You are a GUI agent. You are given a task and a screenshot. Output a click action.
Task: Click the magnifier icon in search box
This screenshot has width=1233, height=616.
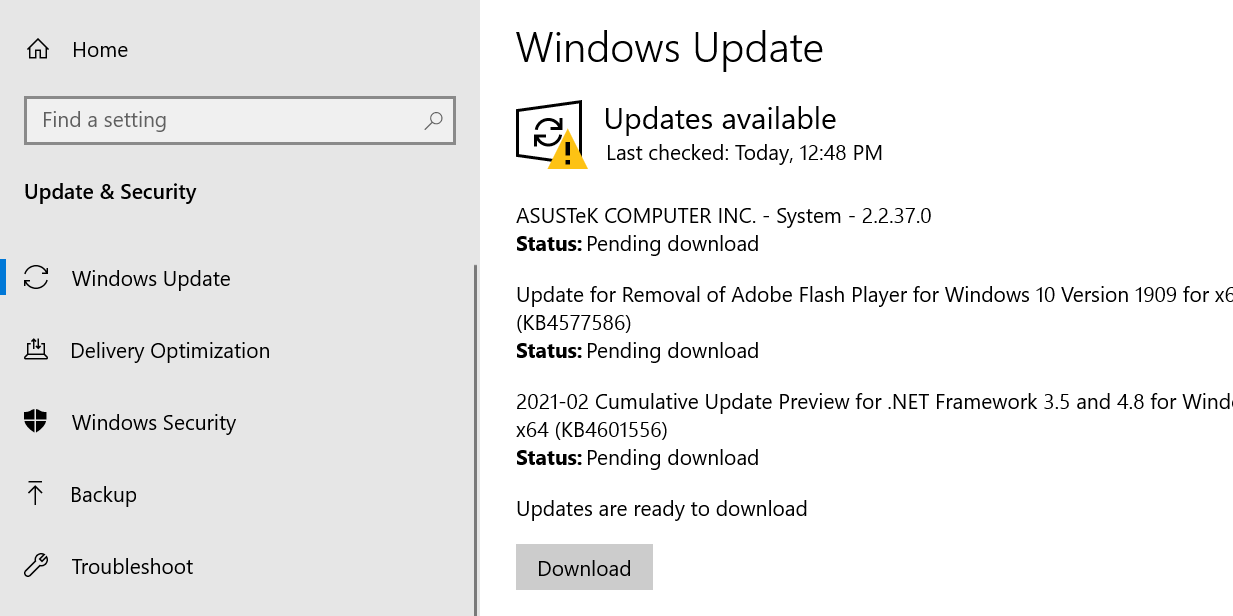tap(433, 121)
